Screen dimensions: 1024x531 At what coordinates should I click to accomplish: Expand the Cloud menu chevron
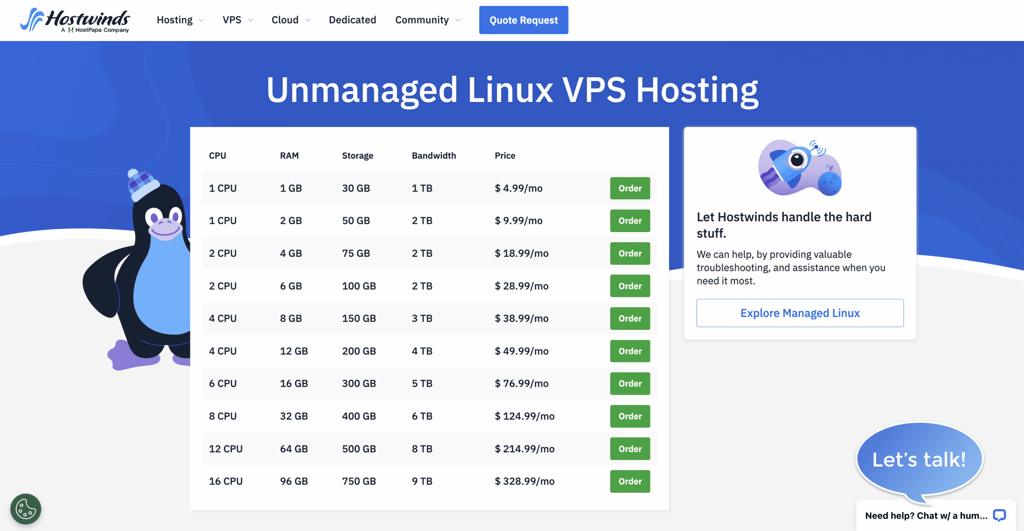[x=307, y=20]
